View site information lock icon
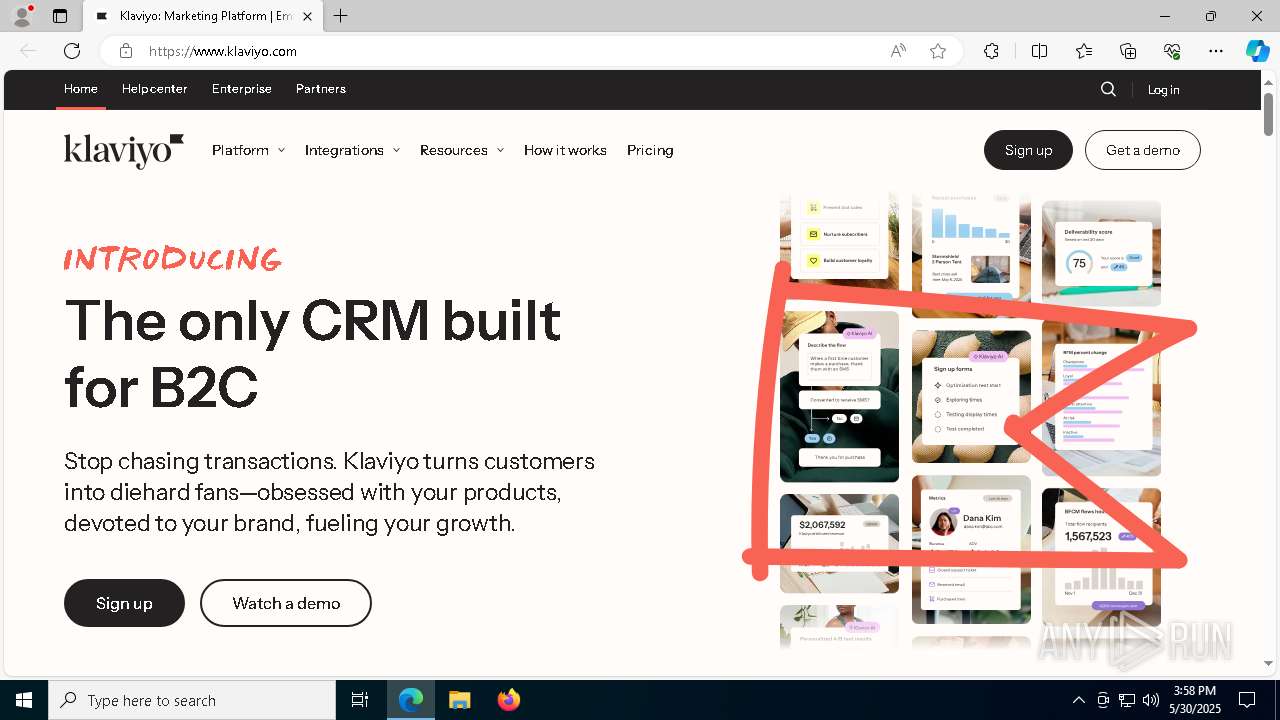The image size is (1280, 720). pyautogui.click(x=126, y=51)
